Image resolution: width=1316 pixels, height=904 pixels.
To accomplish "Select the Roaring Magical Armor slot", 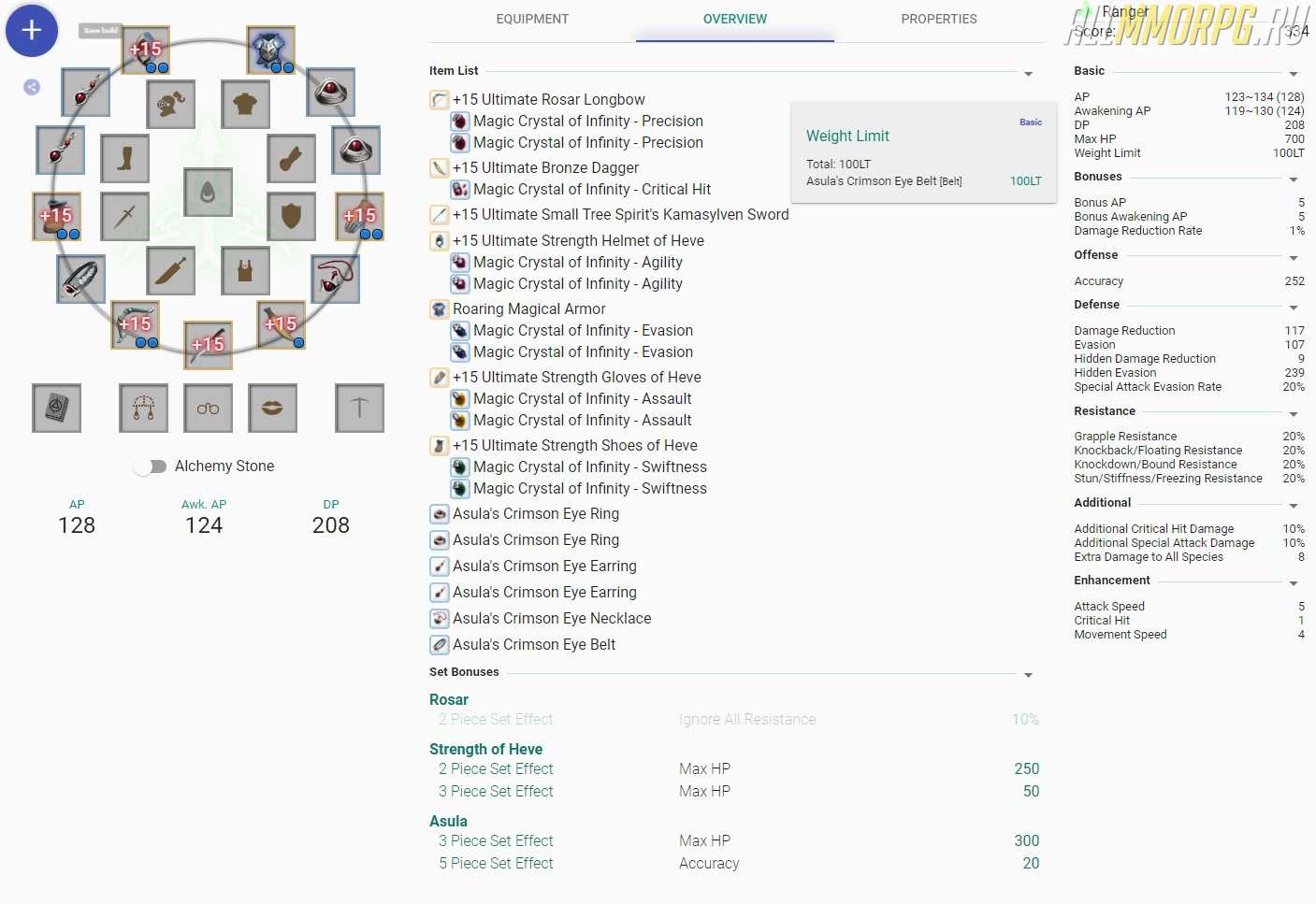I will pyautogui.click(x=271, y=50).
